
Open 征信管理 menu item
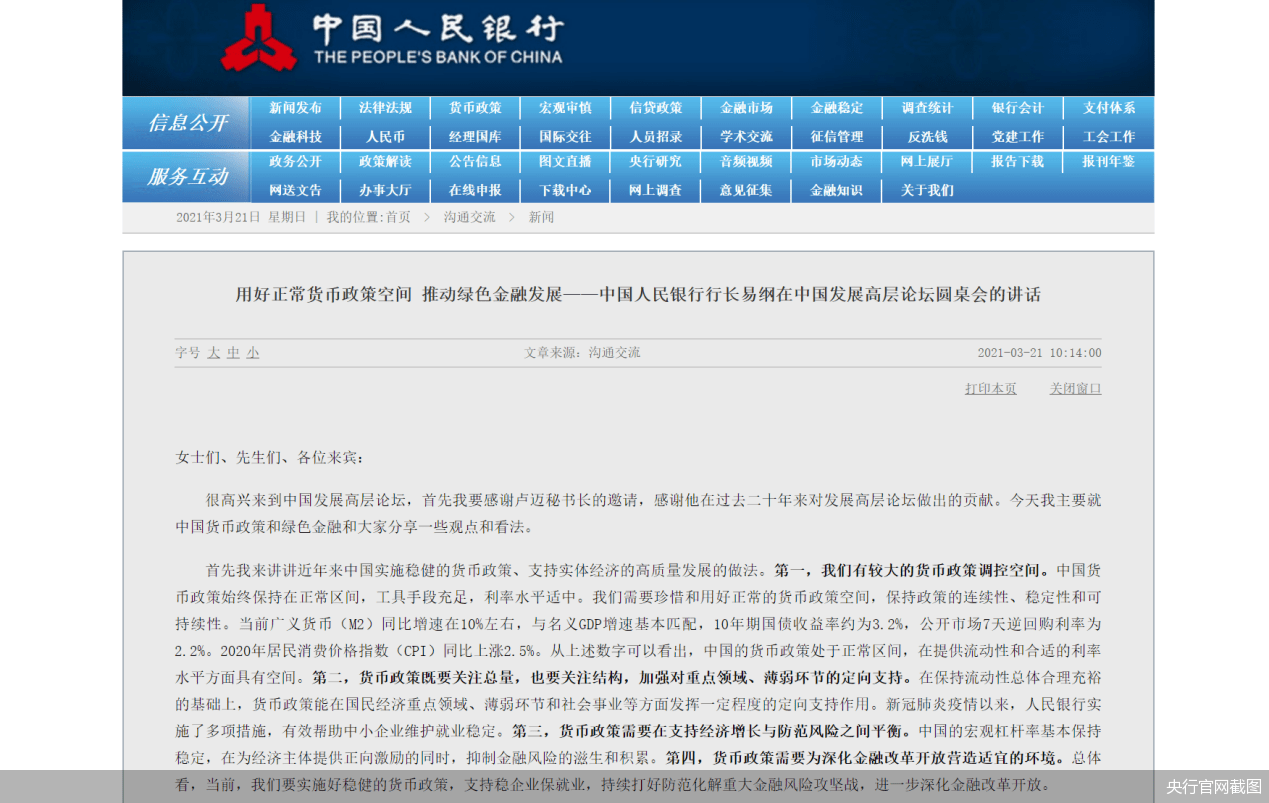pos(836,137)
